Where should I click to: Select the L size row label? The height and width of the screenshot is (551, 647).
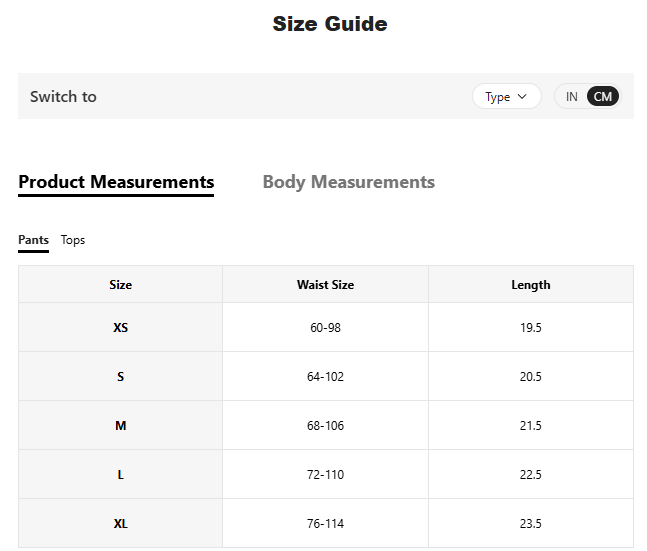coord(120,474)
